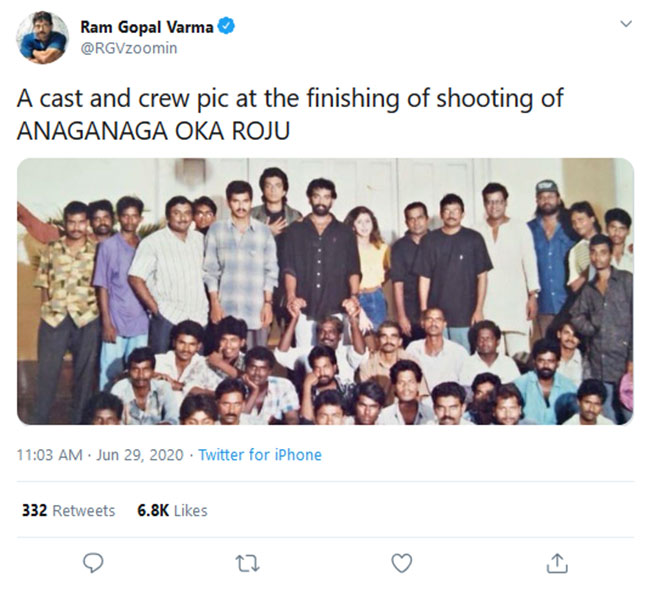Open Ram Gopal Varma's profile avatar
650x589 pixels.
coord(43,38)
